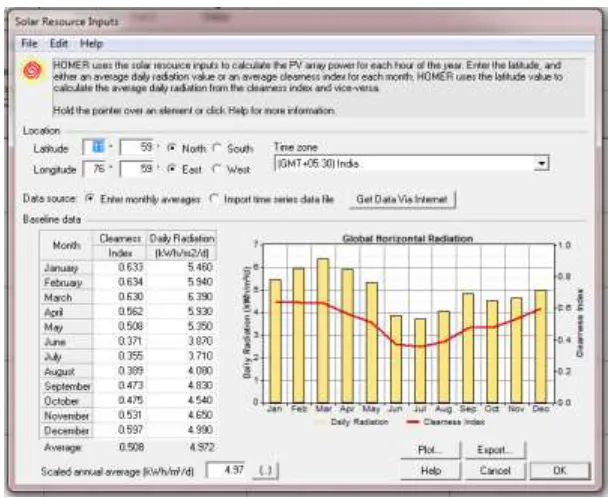
Task: Select November daily radiation 4.650
Action: [181, 415]
